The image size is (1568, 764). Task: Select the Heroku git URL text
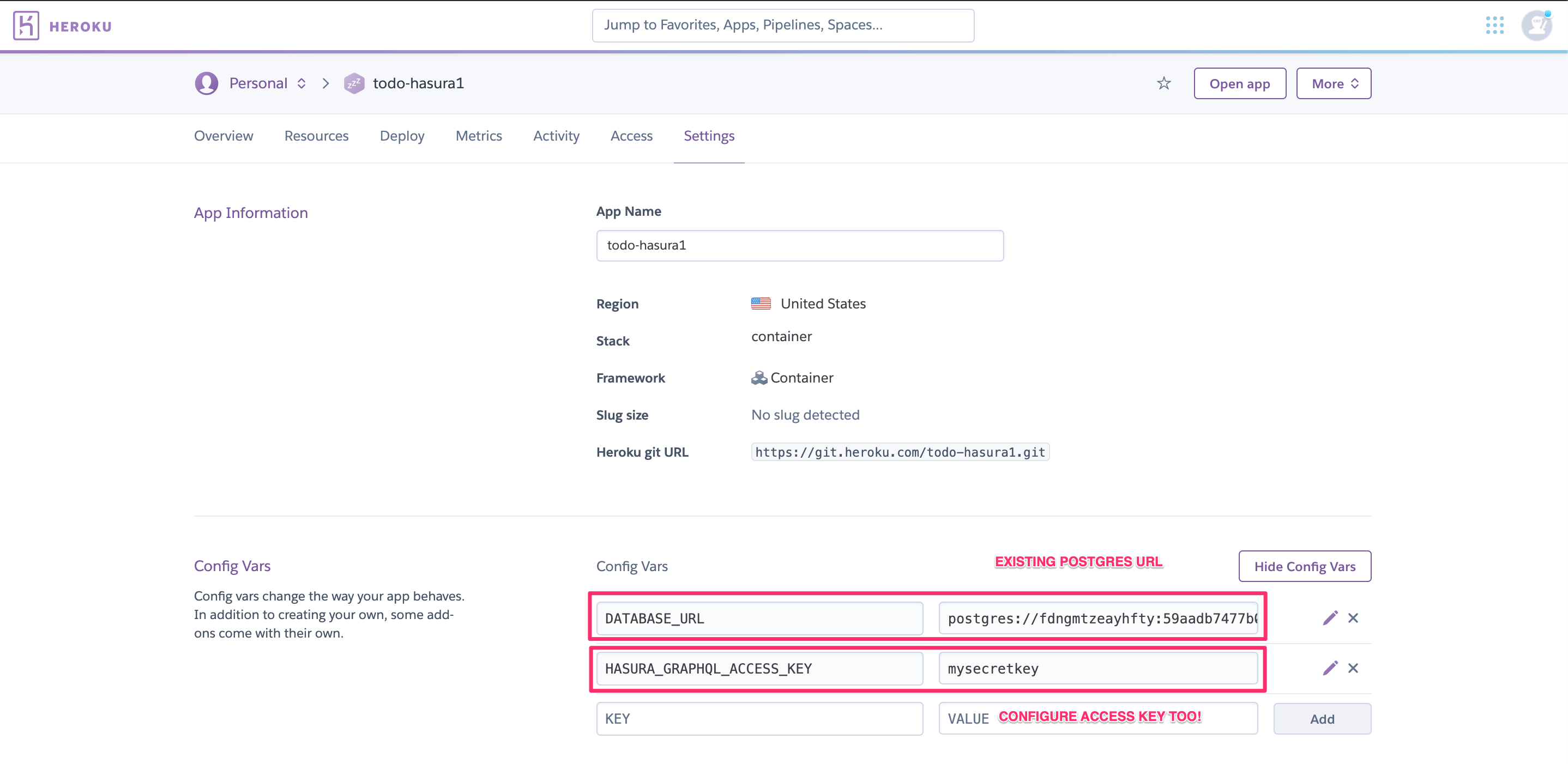[x=900, y=452]
